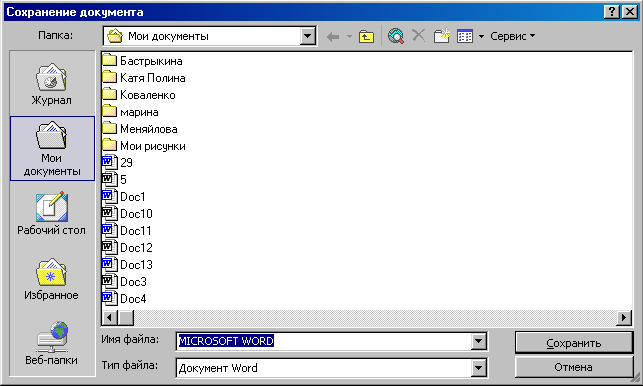Screen dimensions: 643x386
Task: Click the Word icon beside Doc1
Action: [109, 196]
